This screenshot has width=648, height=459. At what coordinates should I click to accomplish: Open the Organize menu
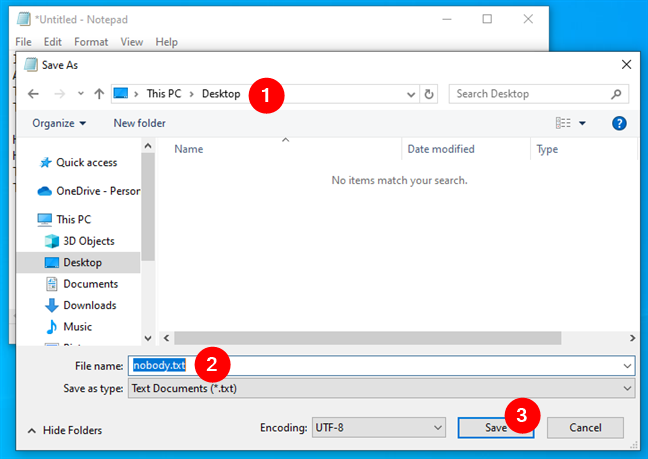(59, 123)
